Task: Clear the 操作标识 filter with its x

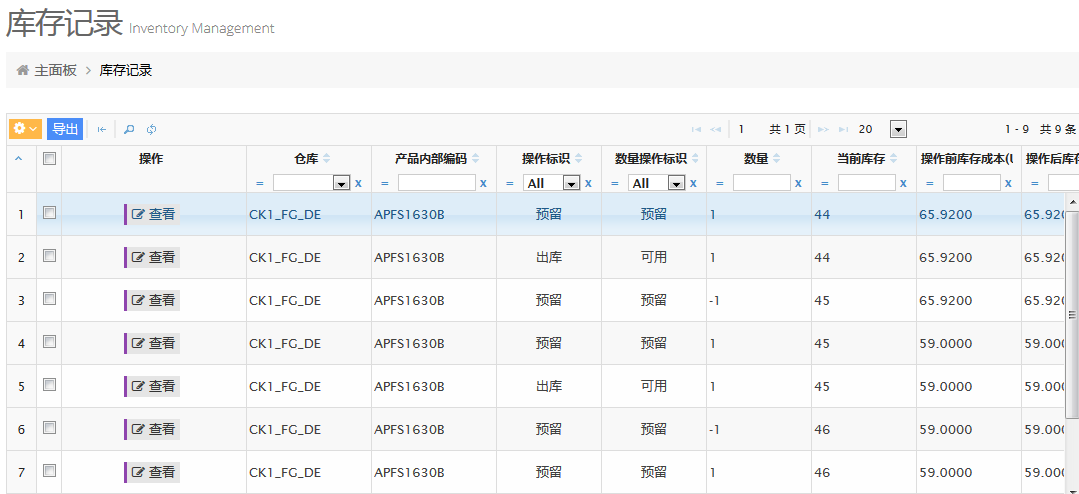Action: 588,183
